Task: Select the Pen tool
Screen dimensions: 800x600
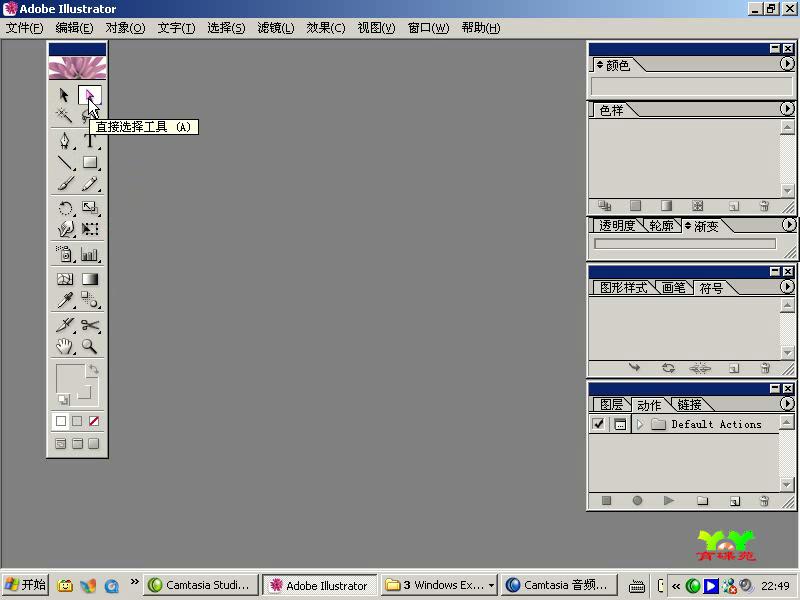Action: 64,140
